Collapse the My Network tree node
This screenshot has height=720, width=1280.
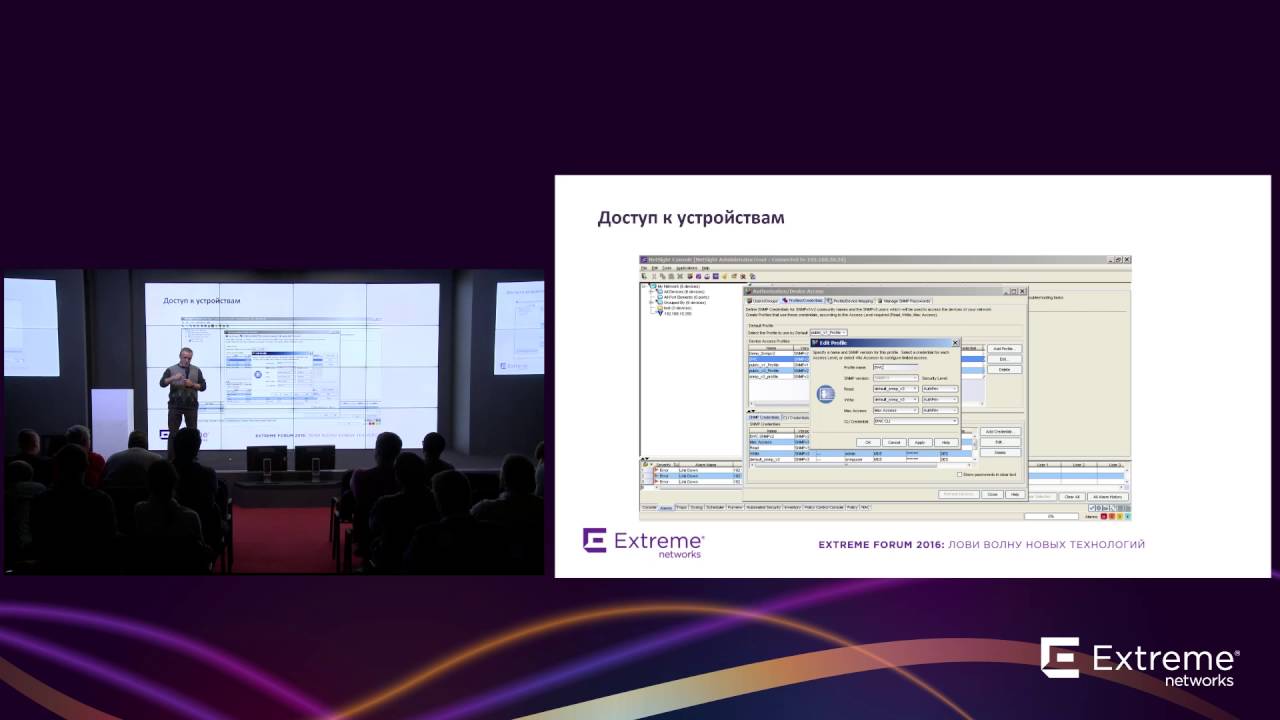click(644, 286)
